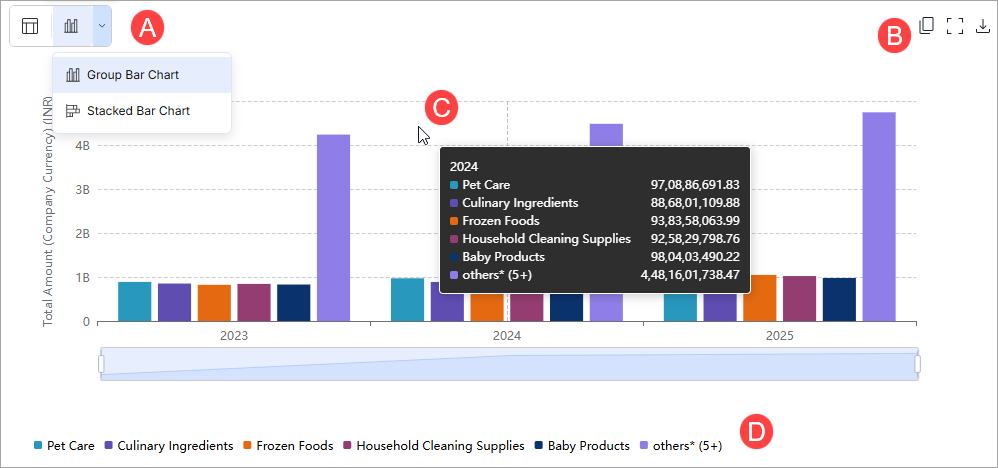
Task: Toggle the others* (5+) legend entry
Action: pyautogui.click(x=680, y=446)
